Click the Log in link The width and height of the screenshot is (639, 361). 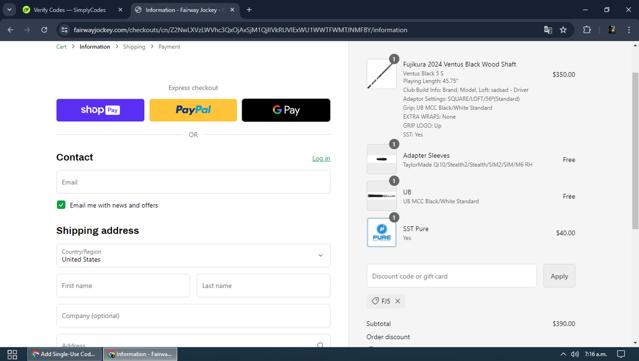pos(321,158)
